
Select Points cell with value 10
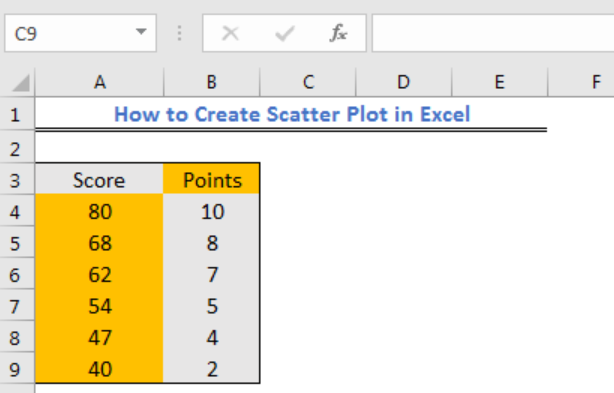coord(212,211)
